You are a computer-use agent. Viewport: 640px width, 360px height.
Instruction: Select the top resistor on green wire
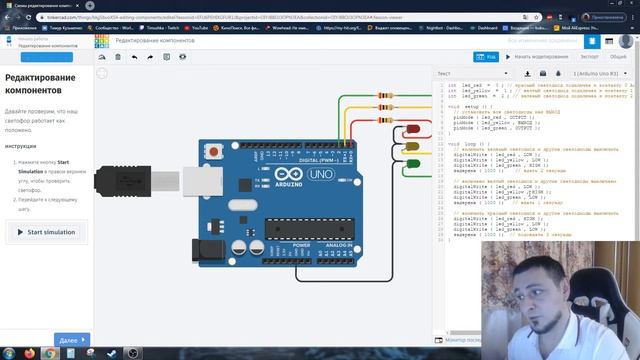click(385, 96)
